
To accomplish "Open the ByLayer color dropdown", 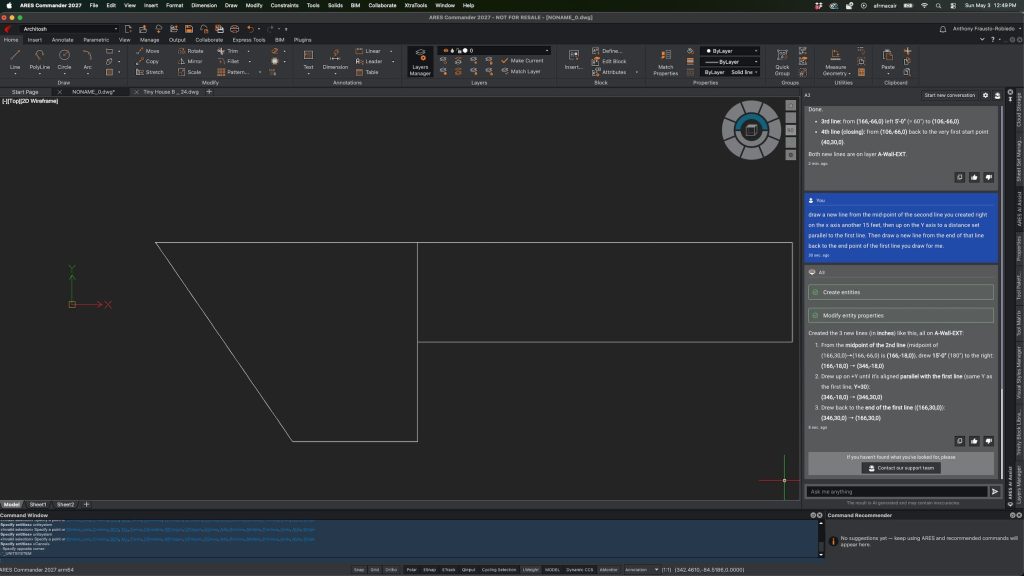I will (730, 51).
